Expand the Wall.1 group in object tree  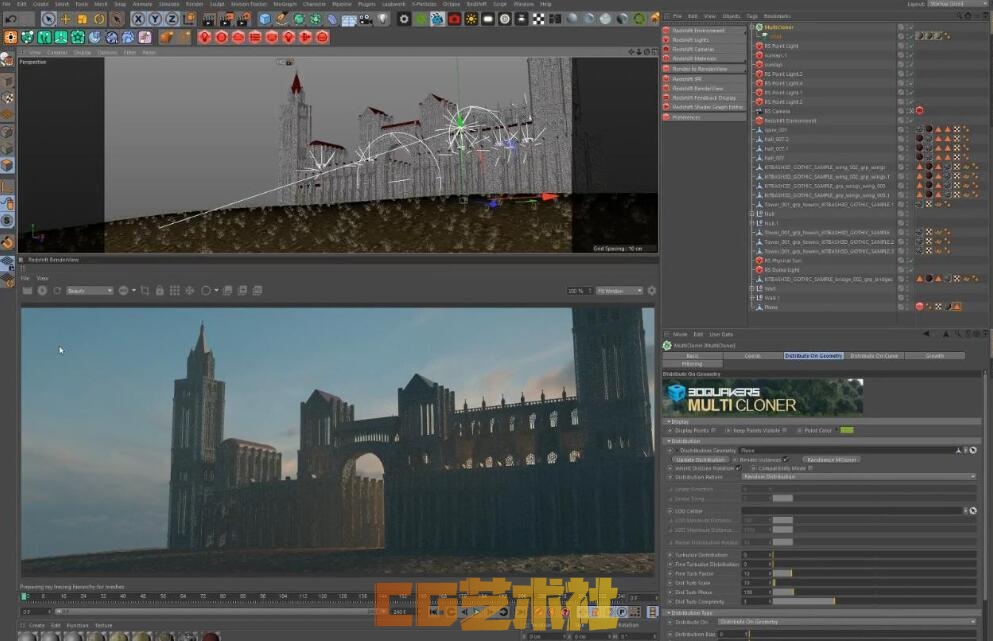(752, 298)
